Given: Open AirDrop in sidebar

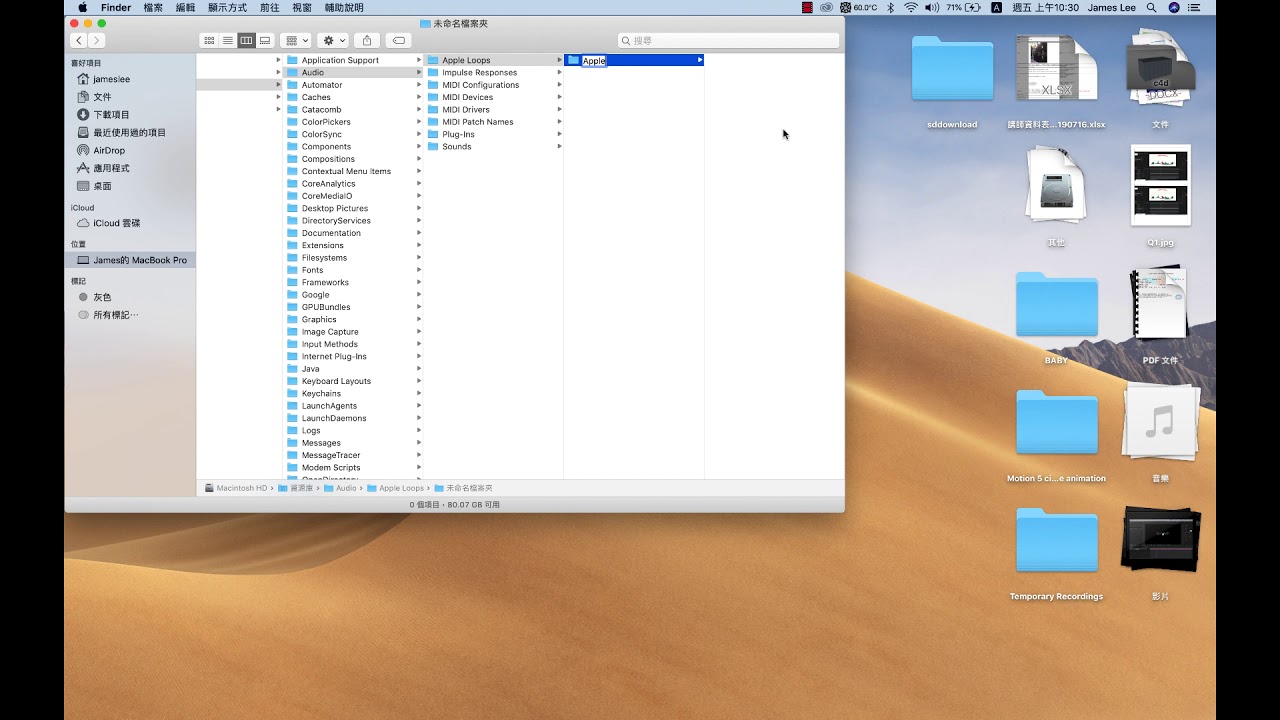Looking at the screenshot, I should pos(130,150).
